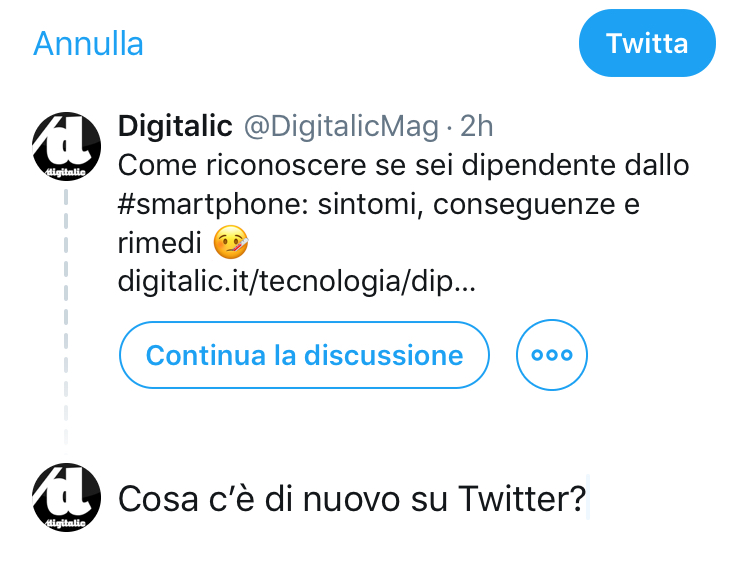The height and width of the screenshot is (569, 750).
Task: Post the tweet with Twitta button
Action: click(647, 43)
